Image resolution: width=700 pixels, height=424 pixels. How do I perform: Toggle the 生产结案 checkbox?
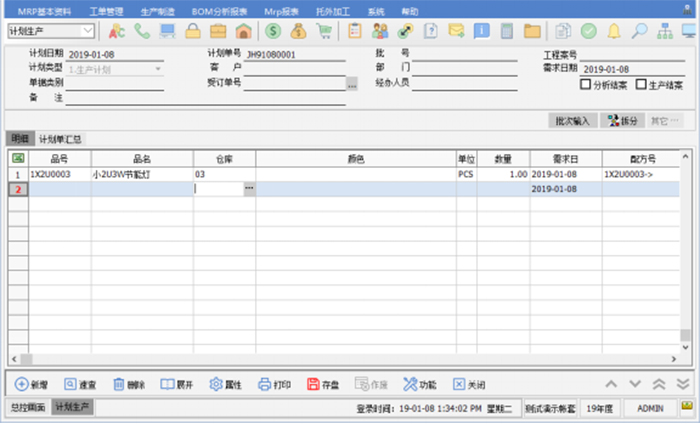641,85
